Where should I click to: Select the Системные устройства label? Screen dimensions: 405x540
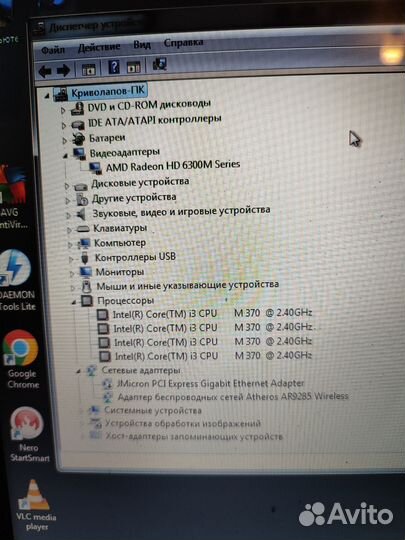153,410
